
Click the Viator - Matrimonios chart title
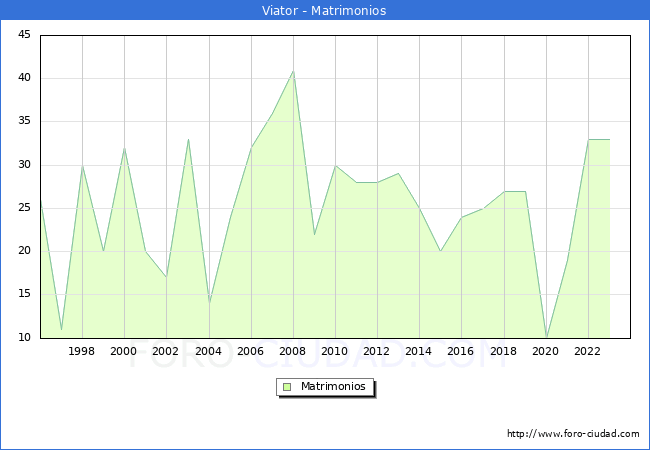pos(324,10)
